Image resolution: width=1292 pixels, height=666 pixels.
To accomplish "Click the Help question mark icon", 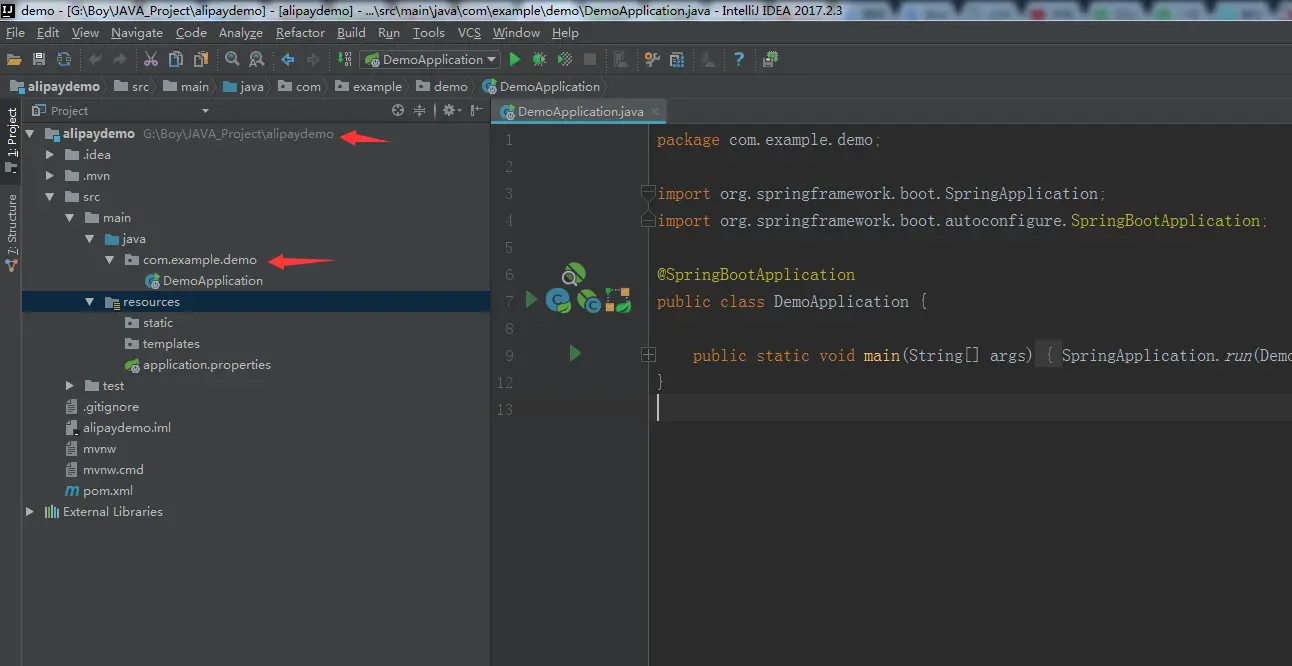I will pos(739,60).
